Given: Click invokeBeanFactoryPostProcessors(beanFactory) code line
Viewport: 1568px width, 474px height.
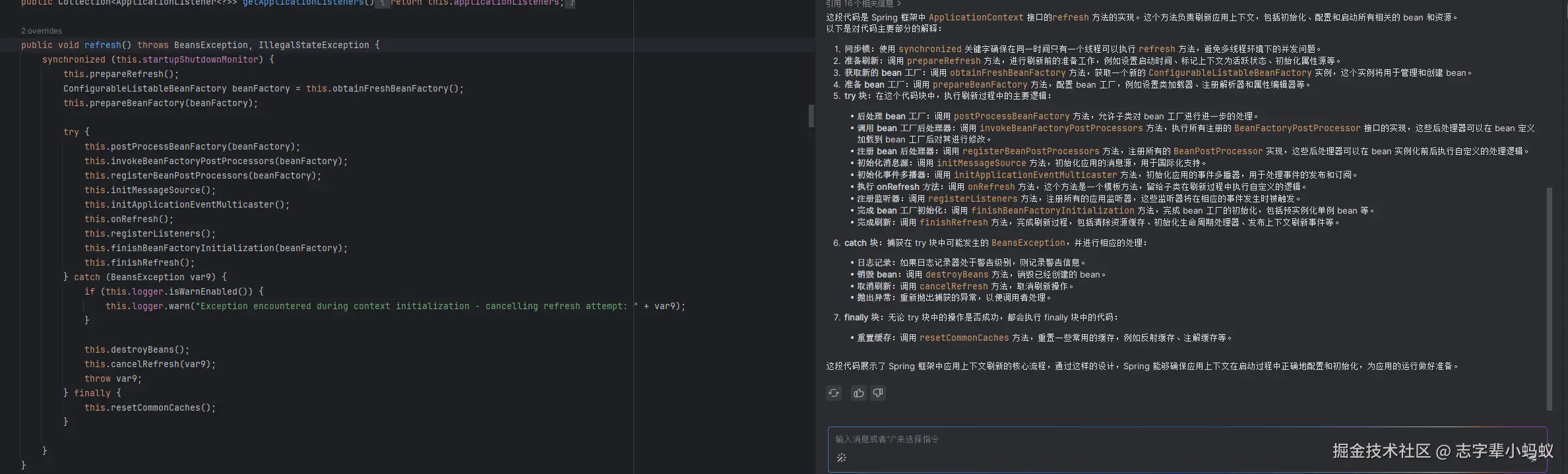Looking at the screenshot, I should click(x=216, y=161).
